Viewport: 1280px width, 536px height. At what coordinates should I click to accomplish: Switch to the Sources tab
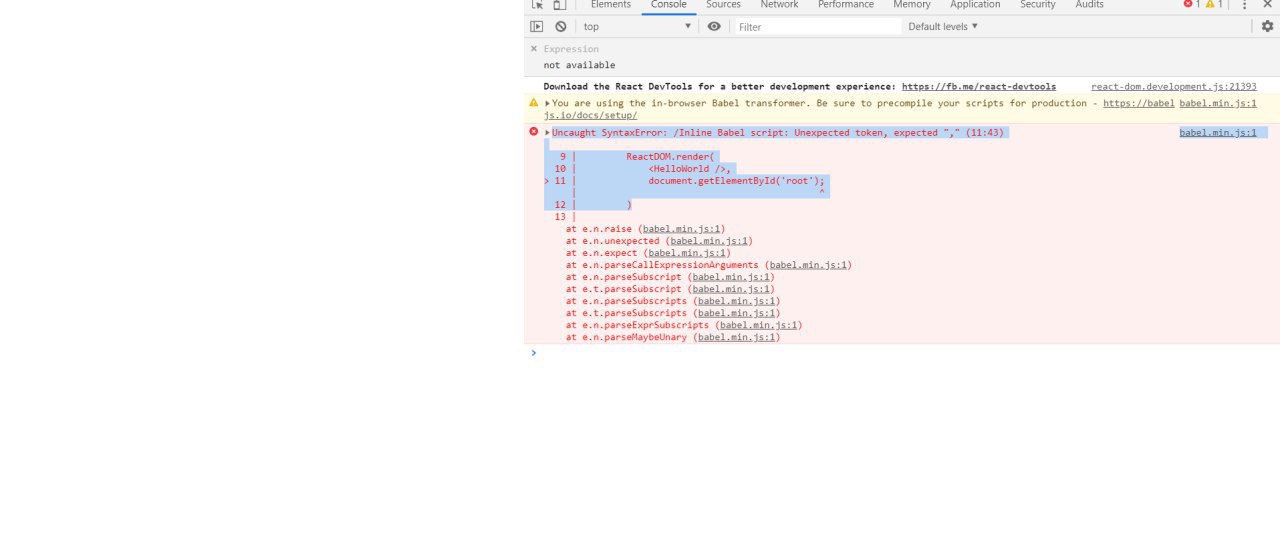724,5
